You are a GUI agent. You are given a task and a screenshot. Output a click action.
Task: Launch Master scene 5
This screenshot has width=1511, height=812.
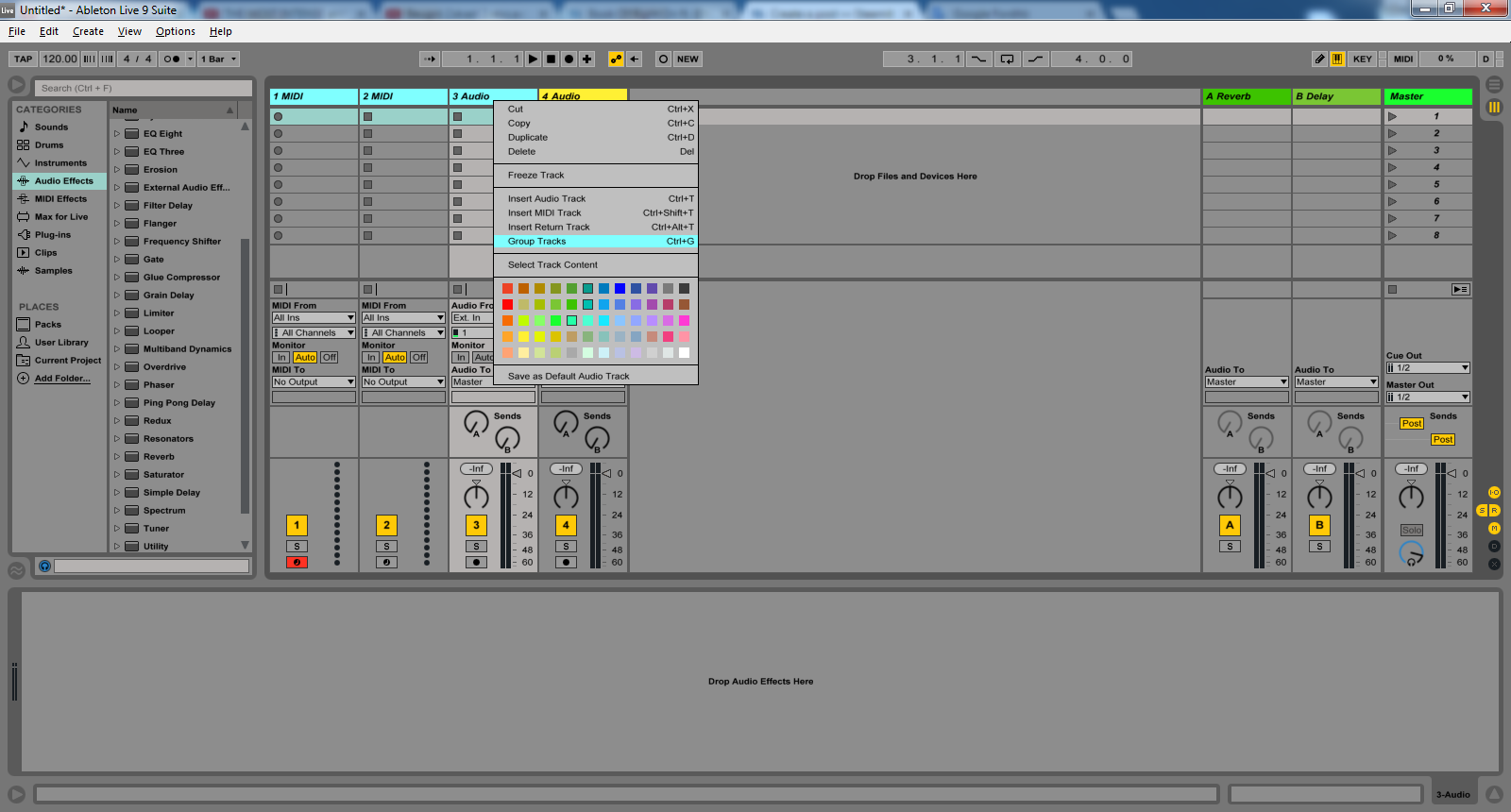click(1392, 184)
